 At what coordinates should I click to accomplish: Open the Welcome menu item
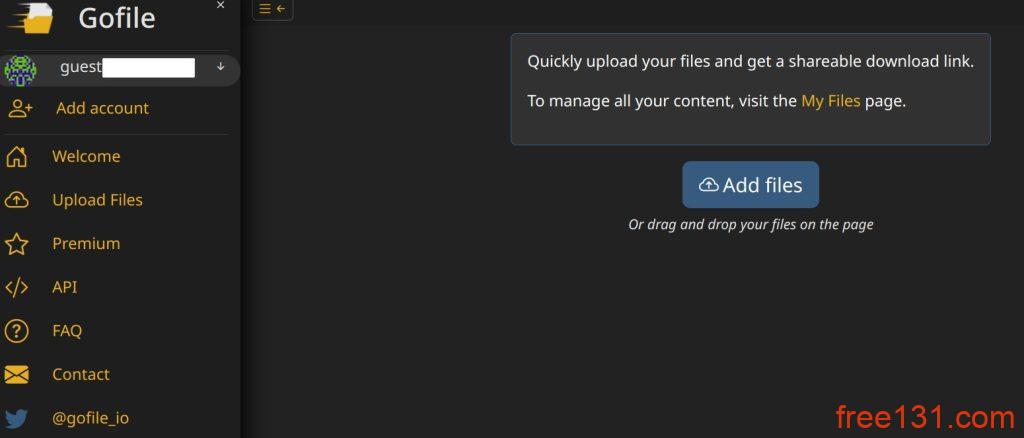tap(86, 157)
